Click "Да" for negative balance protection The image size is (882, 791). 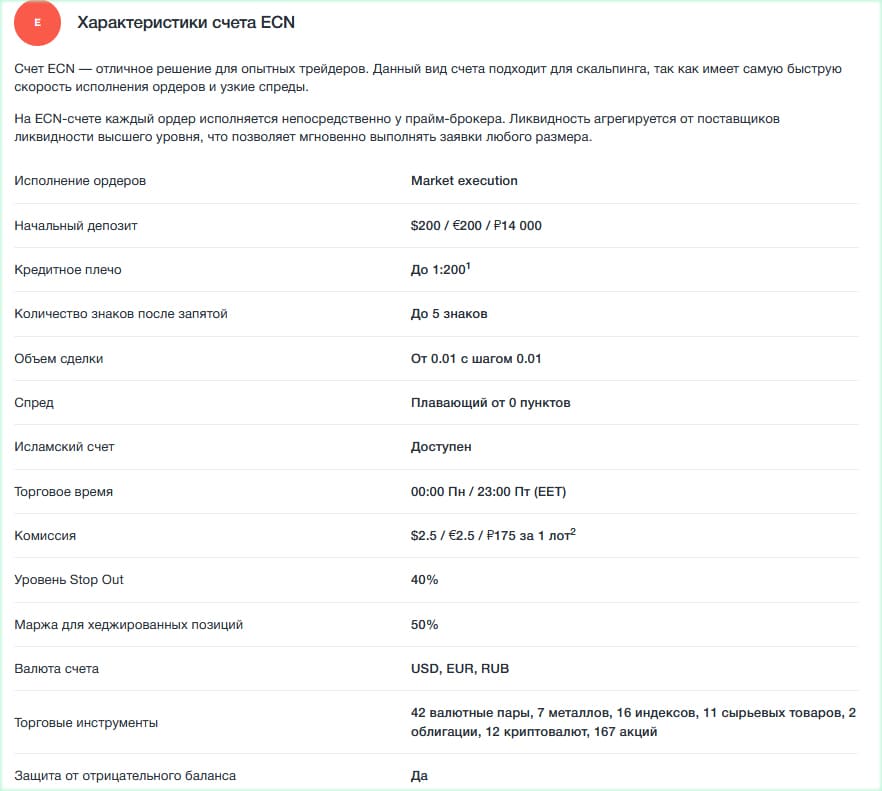pyautogui.click(x=419, y=776)
